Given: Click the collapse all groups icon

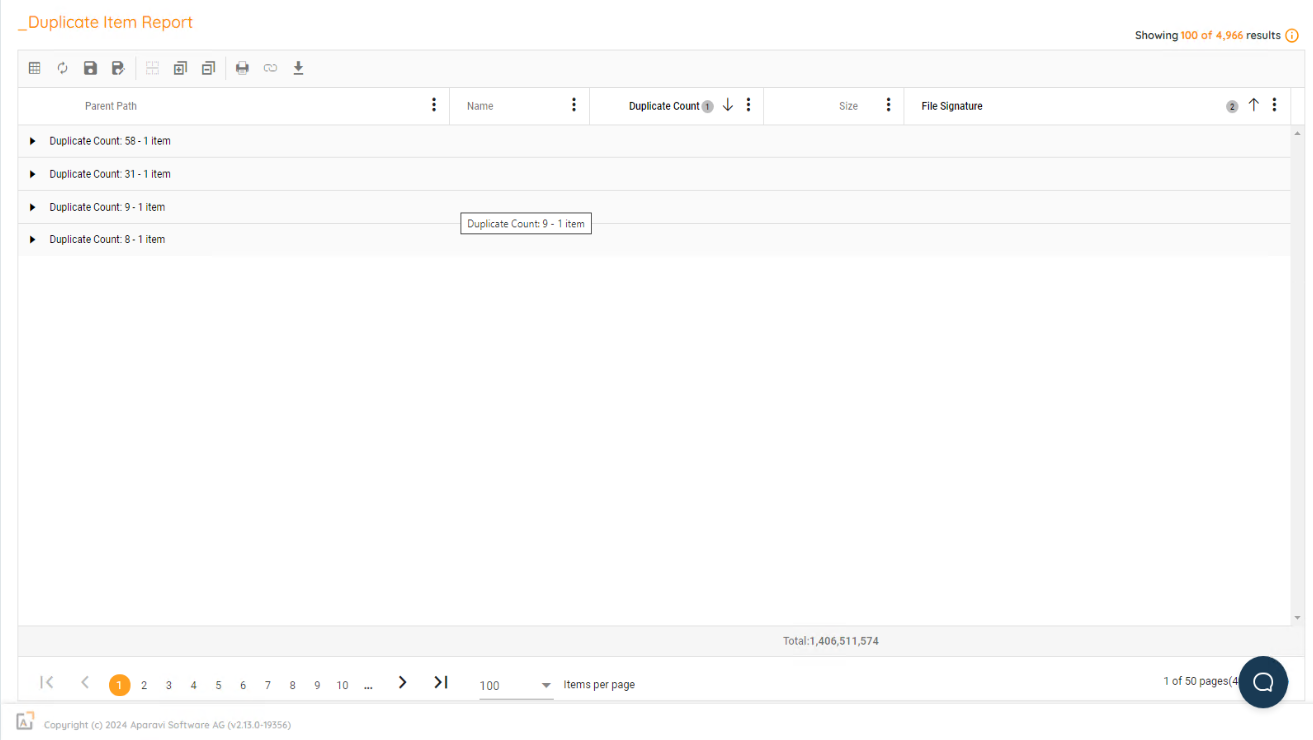Looking at the screenshot, I should (x=208, y=68).
